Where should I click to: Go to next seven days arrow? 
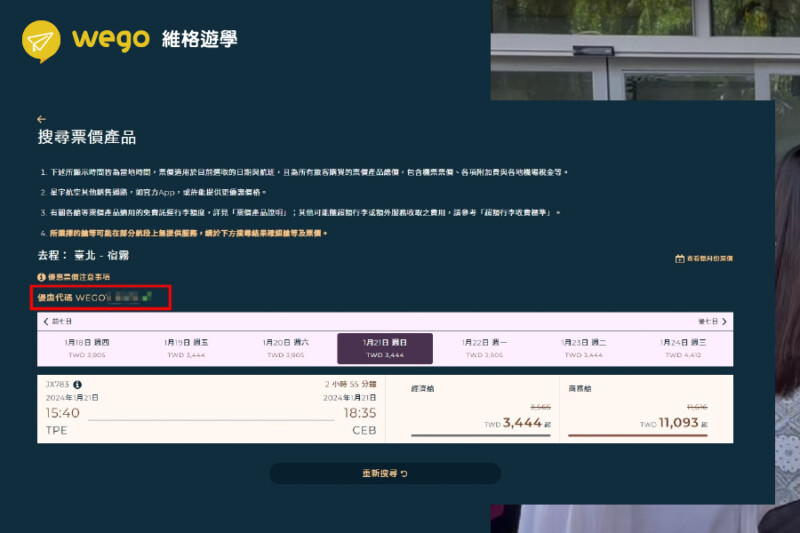click(724, 322)
